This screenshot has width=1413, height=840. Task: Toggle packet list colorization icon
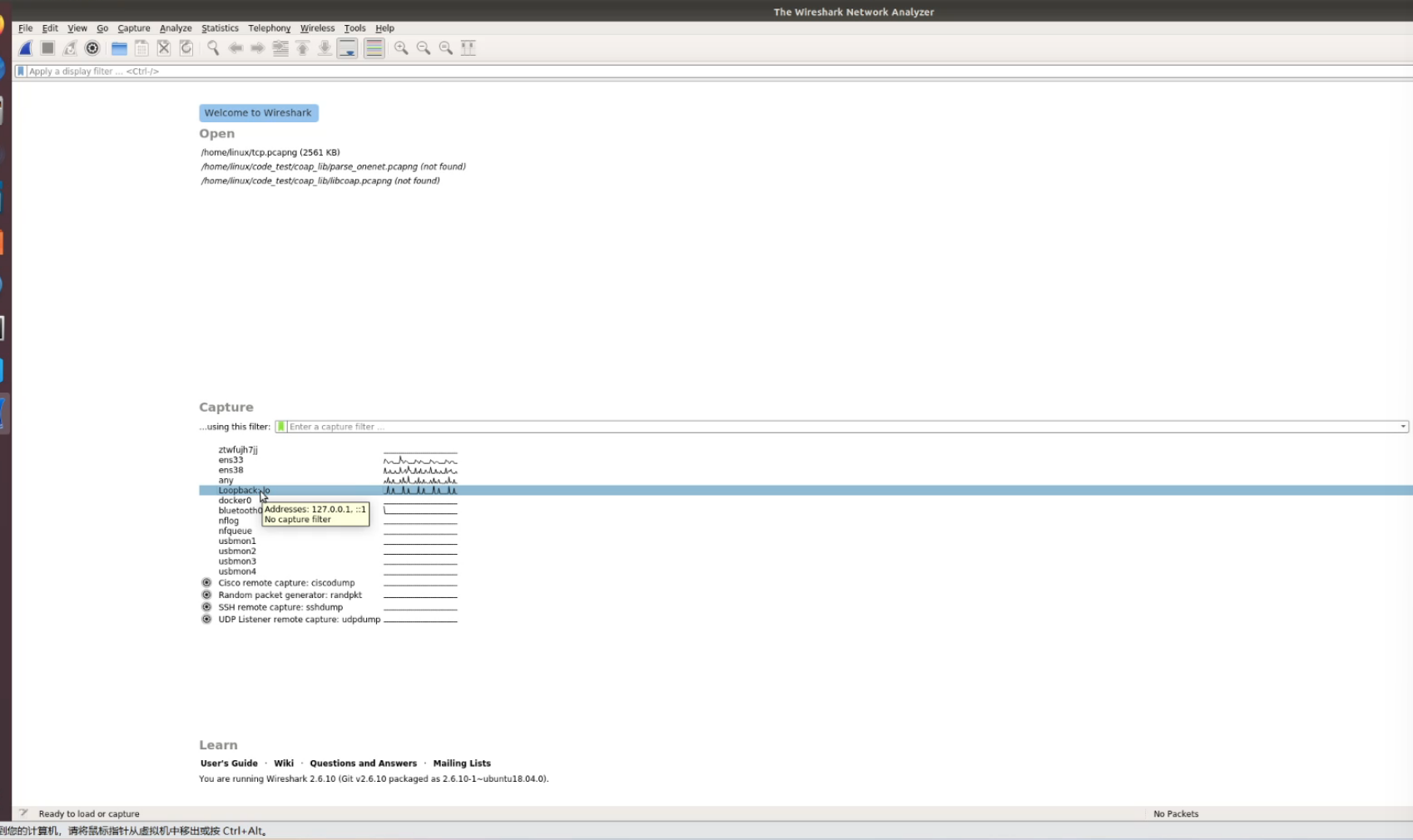(x=374, y=48)
